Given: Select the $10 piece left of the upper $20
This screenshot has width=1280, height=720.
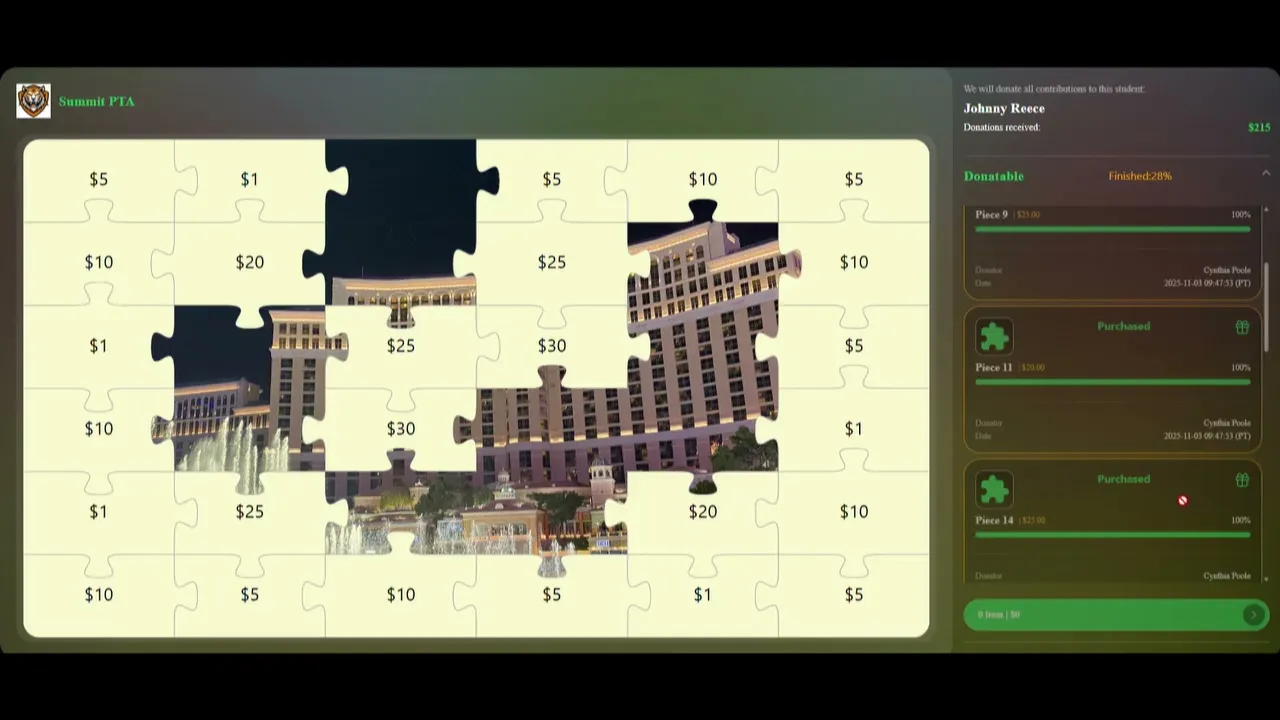Looking at the screenshot, I should click(98, 262).
